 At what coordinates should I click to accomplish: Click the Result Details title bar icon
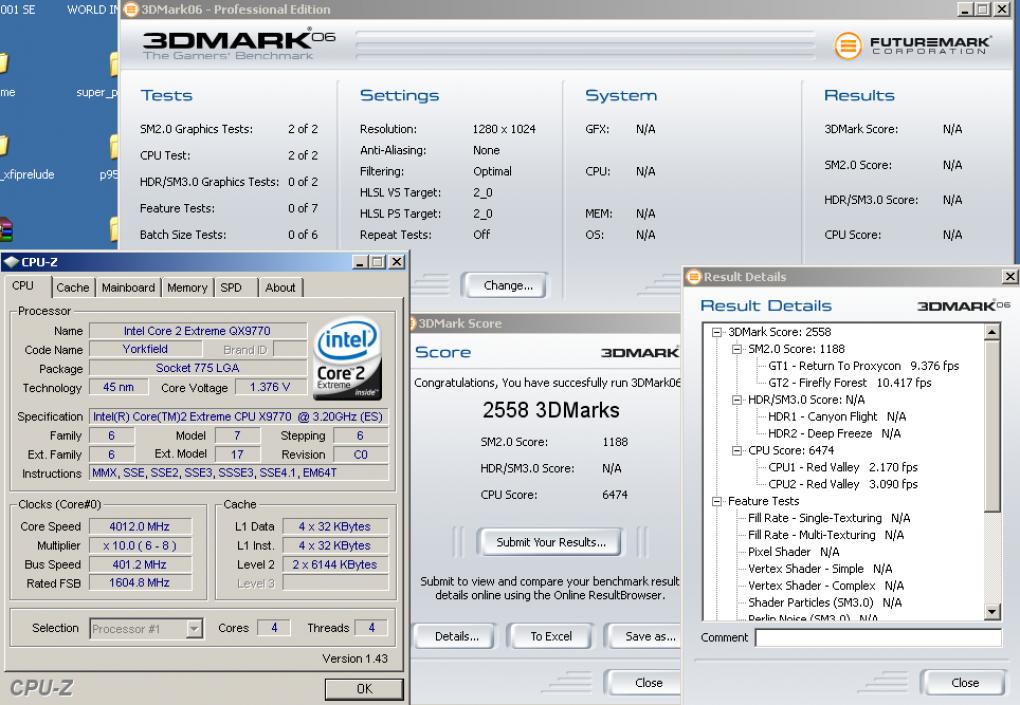693,277
